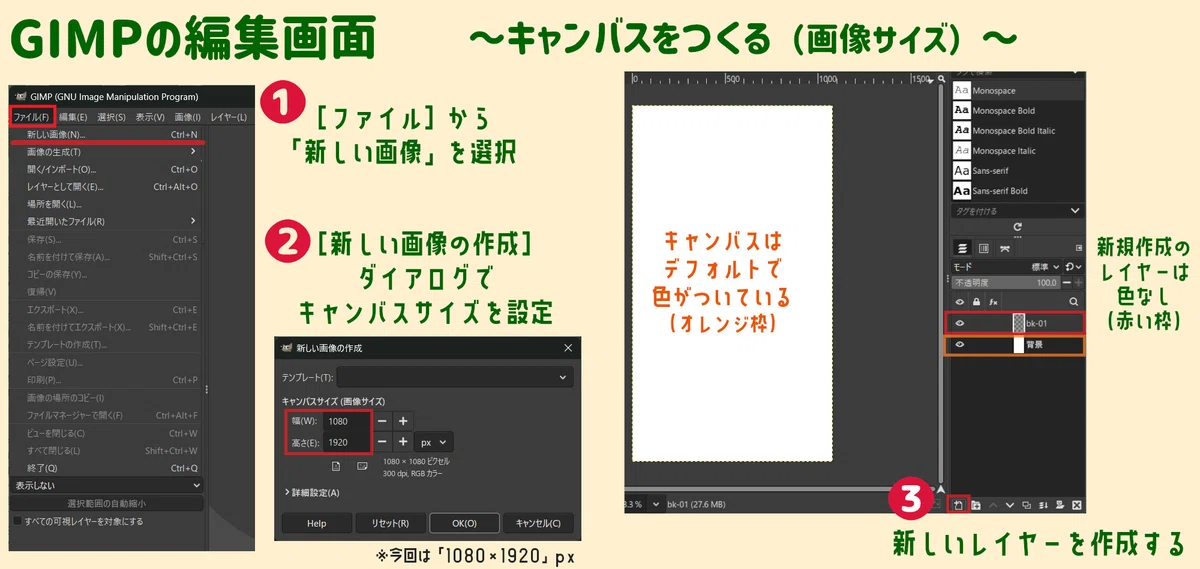Click the 選択範囲の自動縮小 button
This screenshot has width=1200, height=569.
click(107, 503)
